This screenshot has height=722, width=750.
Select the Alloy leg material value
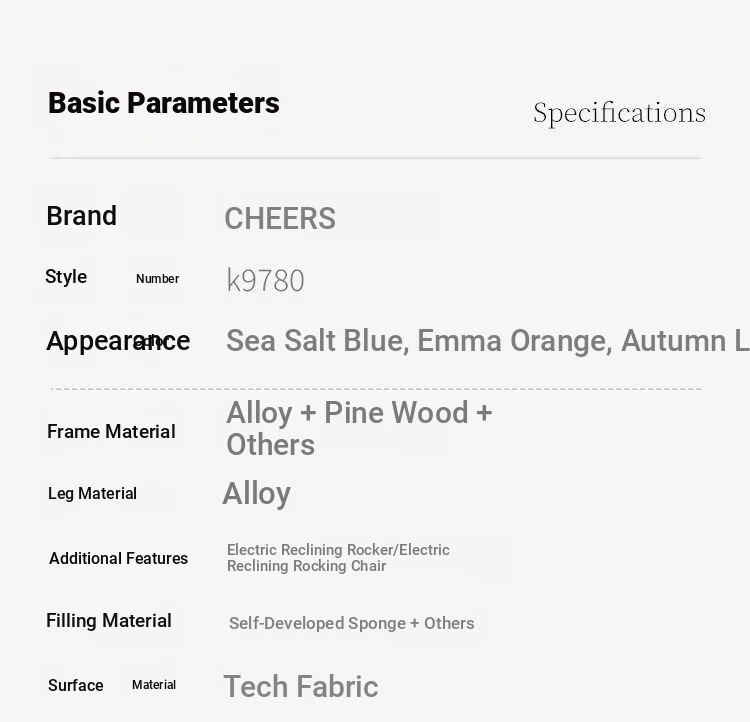pyautogui.click(x=257, y=493)
